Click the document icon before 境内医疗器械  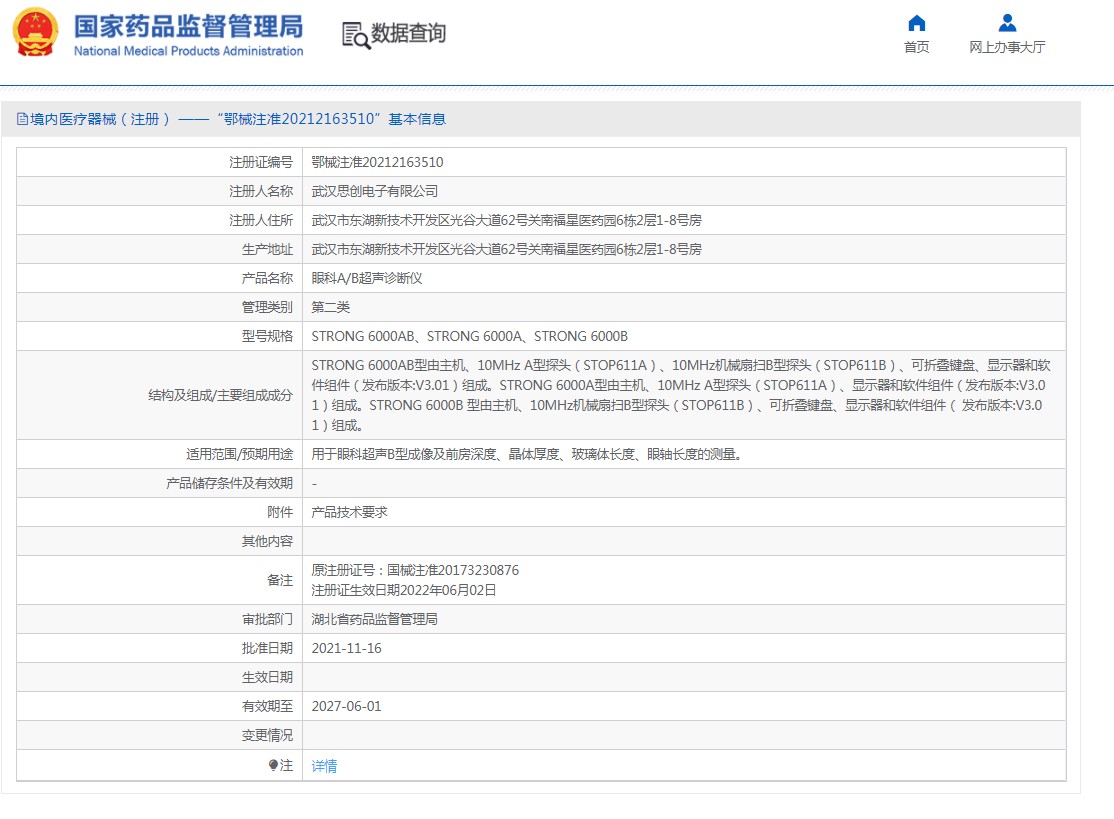(22, 119)
